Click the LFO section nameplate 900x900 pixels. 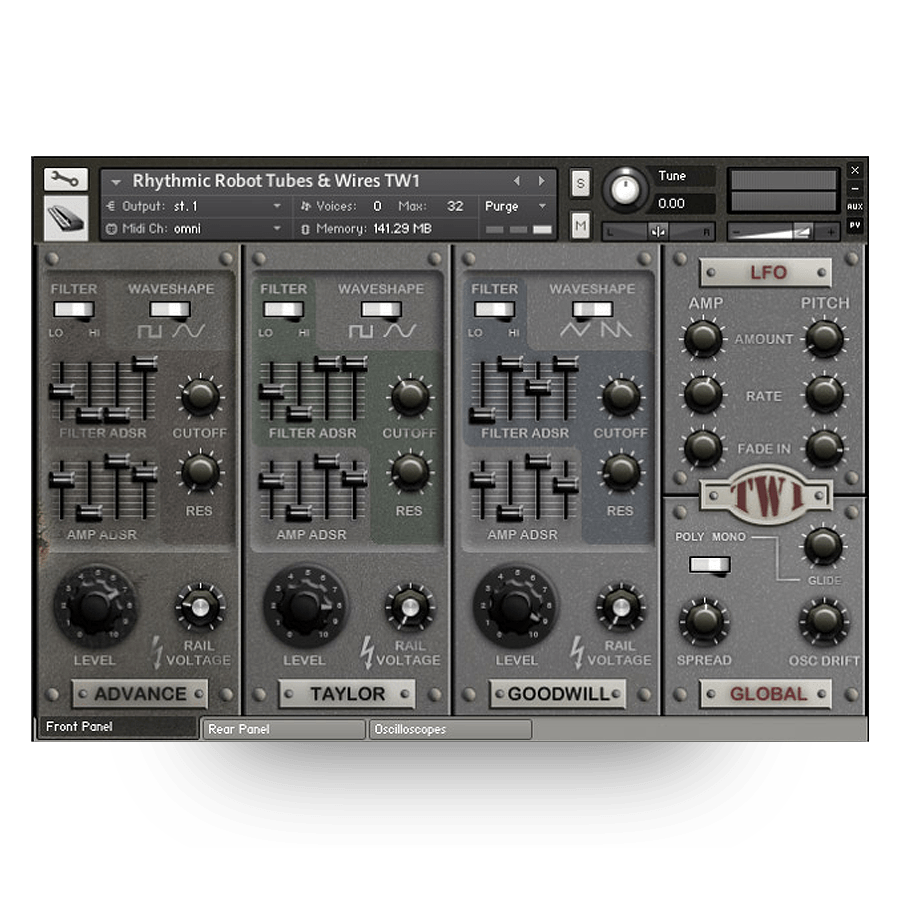766,273
